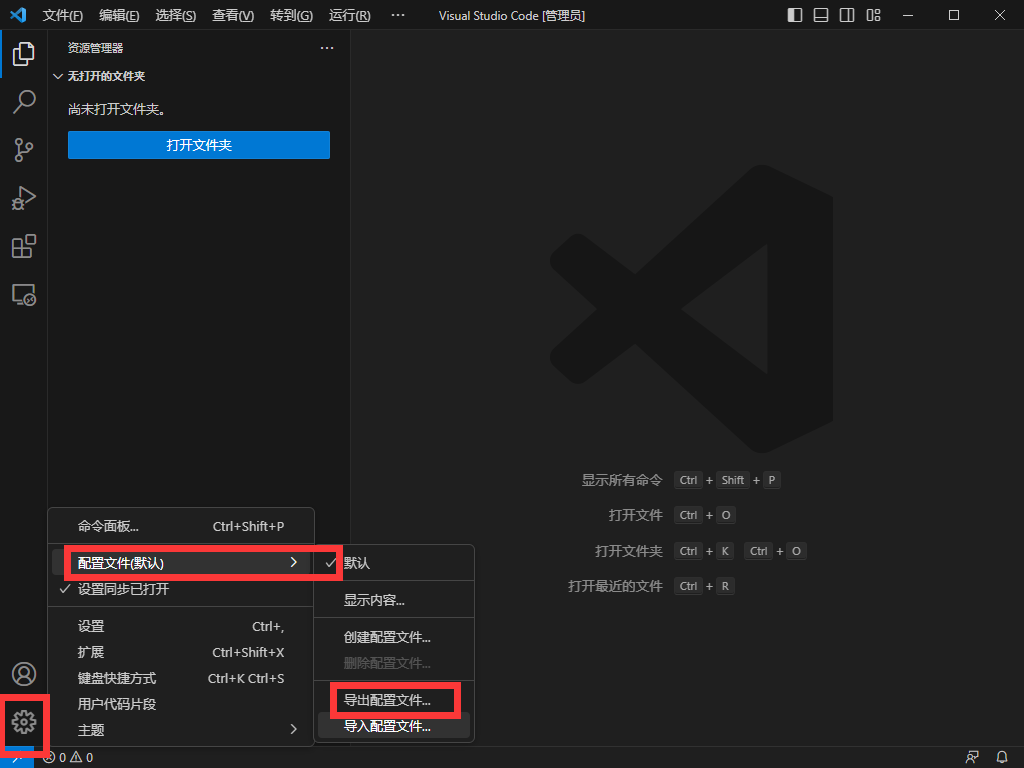Image resolution: width=1024 pixels, height=768 pixels.
Task: Open the Source Control view icon
Action: [24, 150]
